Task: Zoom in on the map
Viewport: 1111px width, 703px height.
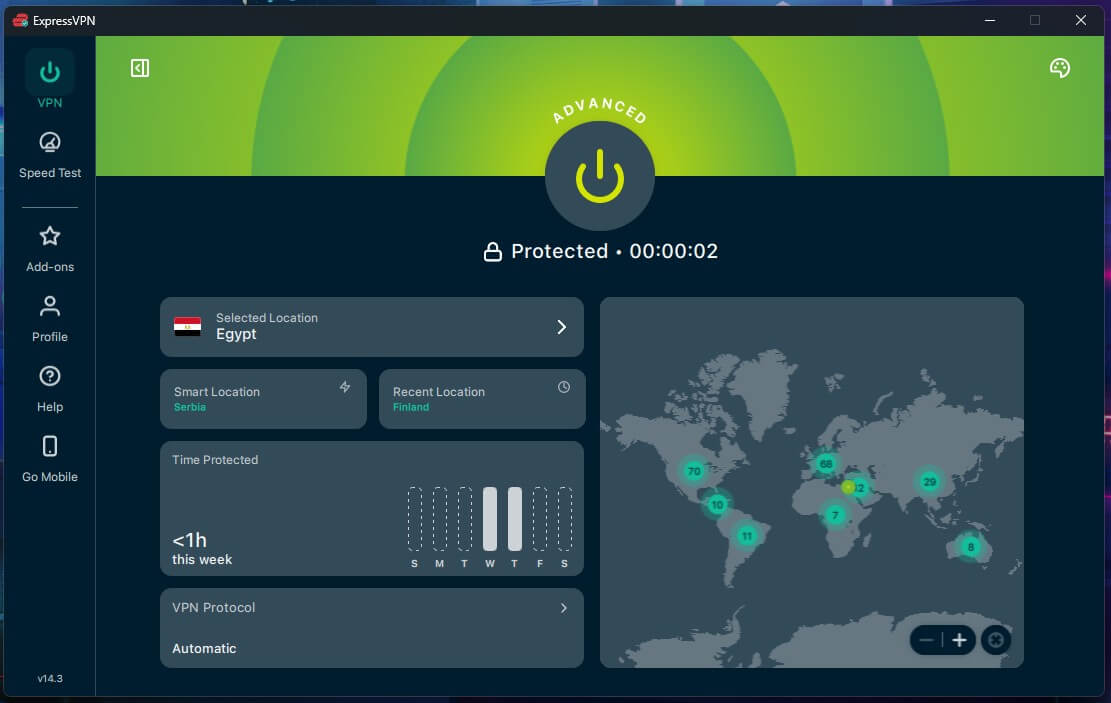Action: coord(959,641)
